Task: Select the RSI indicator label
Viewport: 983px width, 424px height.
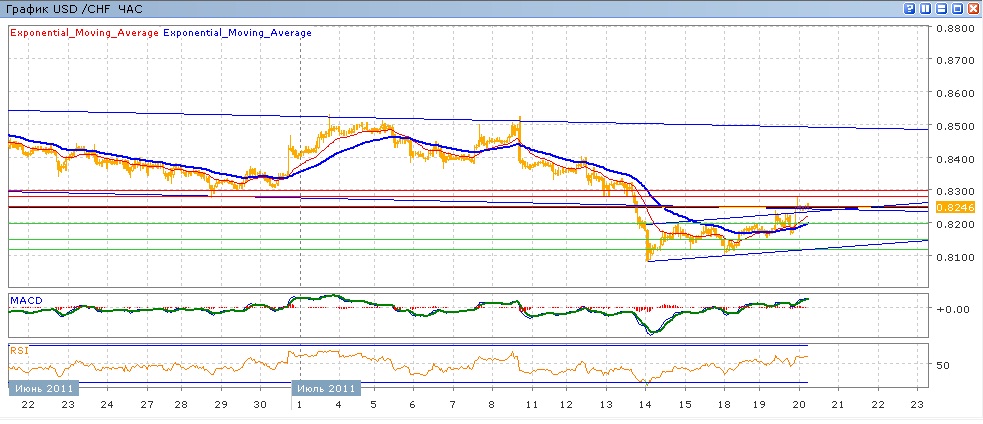Action: point(19,351)
